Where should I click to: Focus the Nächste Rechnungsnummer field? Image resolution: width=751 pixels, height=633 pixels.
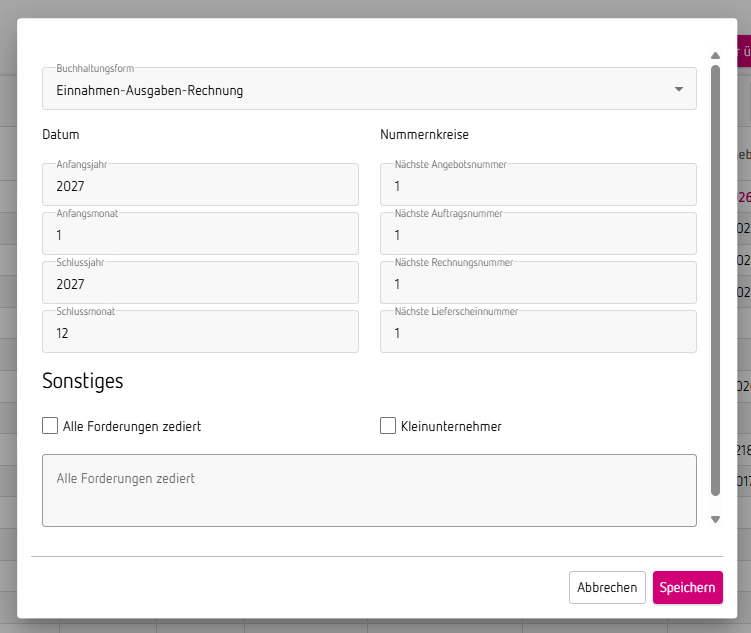pyautogui.click(x=538, y=284)
